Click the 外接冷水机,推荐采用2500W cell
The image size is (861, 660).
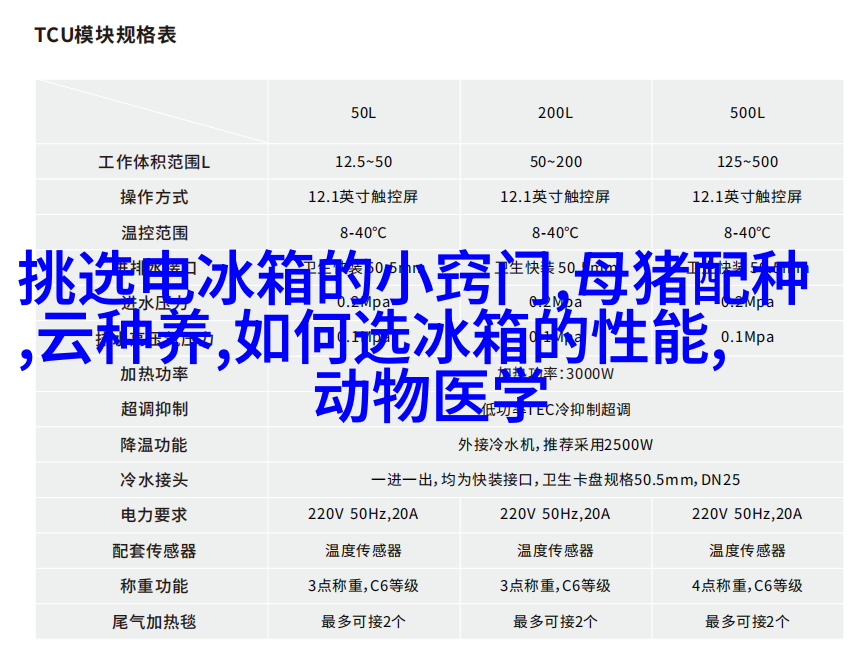[555, 445]
